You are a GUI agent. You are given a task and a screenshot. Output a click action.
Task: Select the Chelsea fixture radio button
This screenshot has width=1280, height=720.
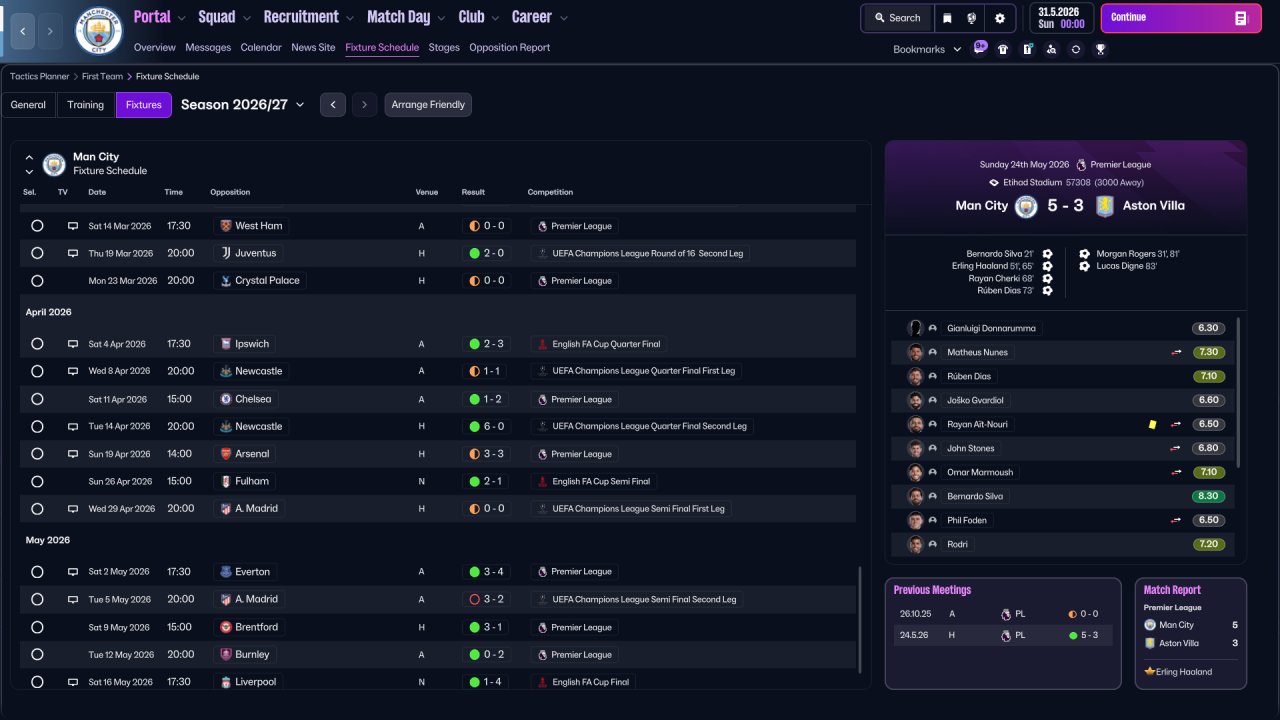[x=37, y=399]
